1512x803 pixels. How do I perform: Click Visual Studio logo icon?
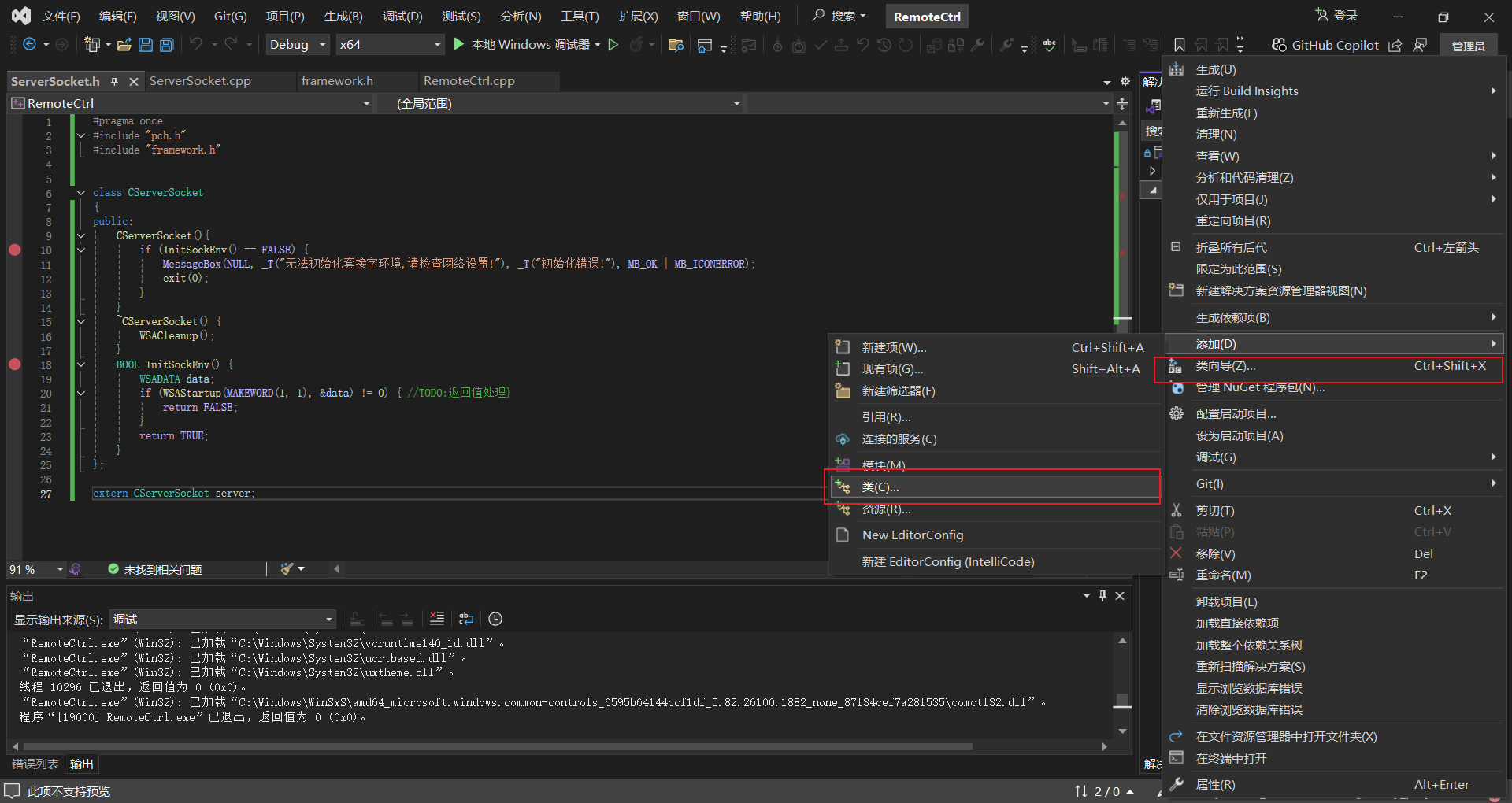click(21, 16)
